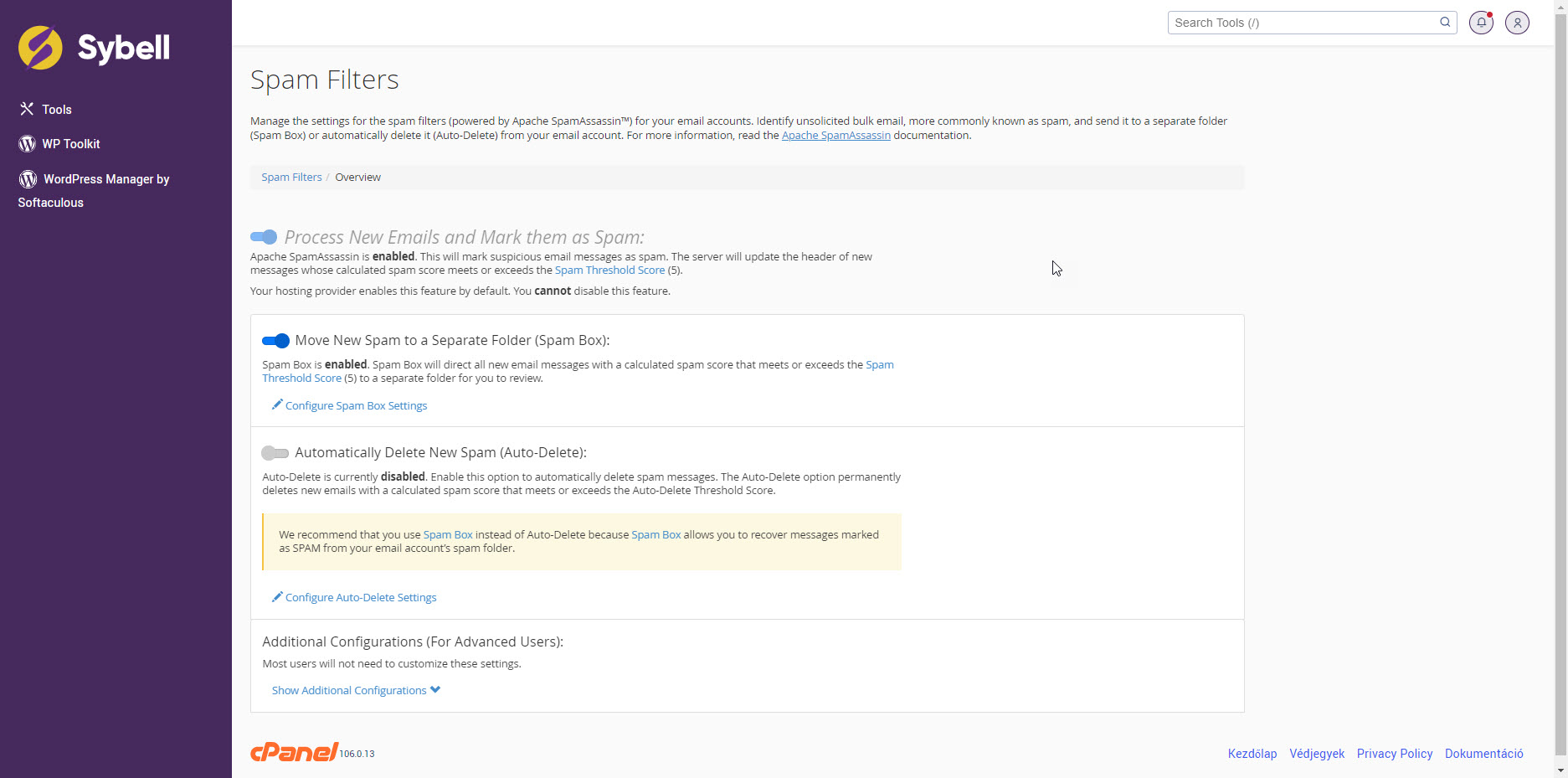The width and height of the screenshot is (1568, 778).
Task: Disable the Spam Box toggle
Action: (275, 341)
